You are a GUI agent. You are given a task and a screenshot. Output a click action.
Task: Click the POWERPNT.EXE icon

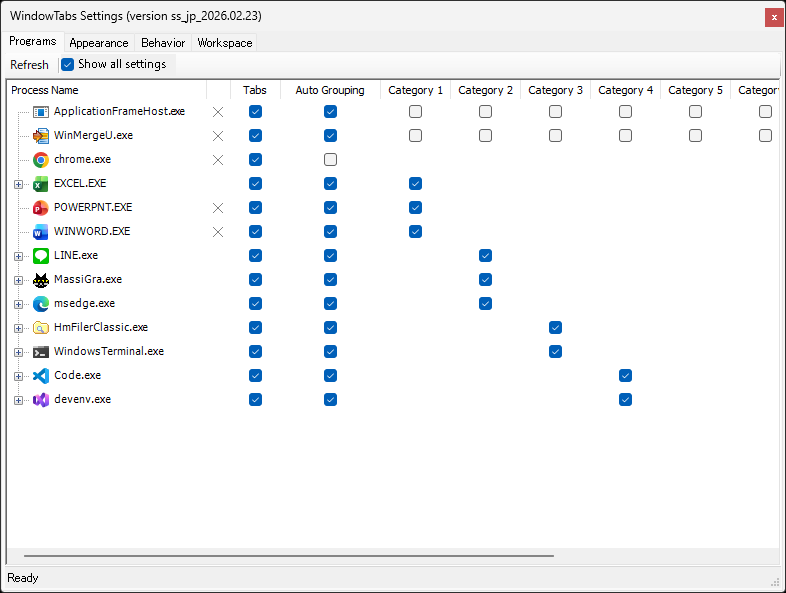coord(41,208)
